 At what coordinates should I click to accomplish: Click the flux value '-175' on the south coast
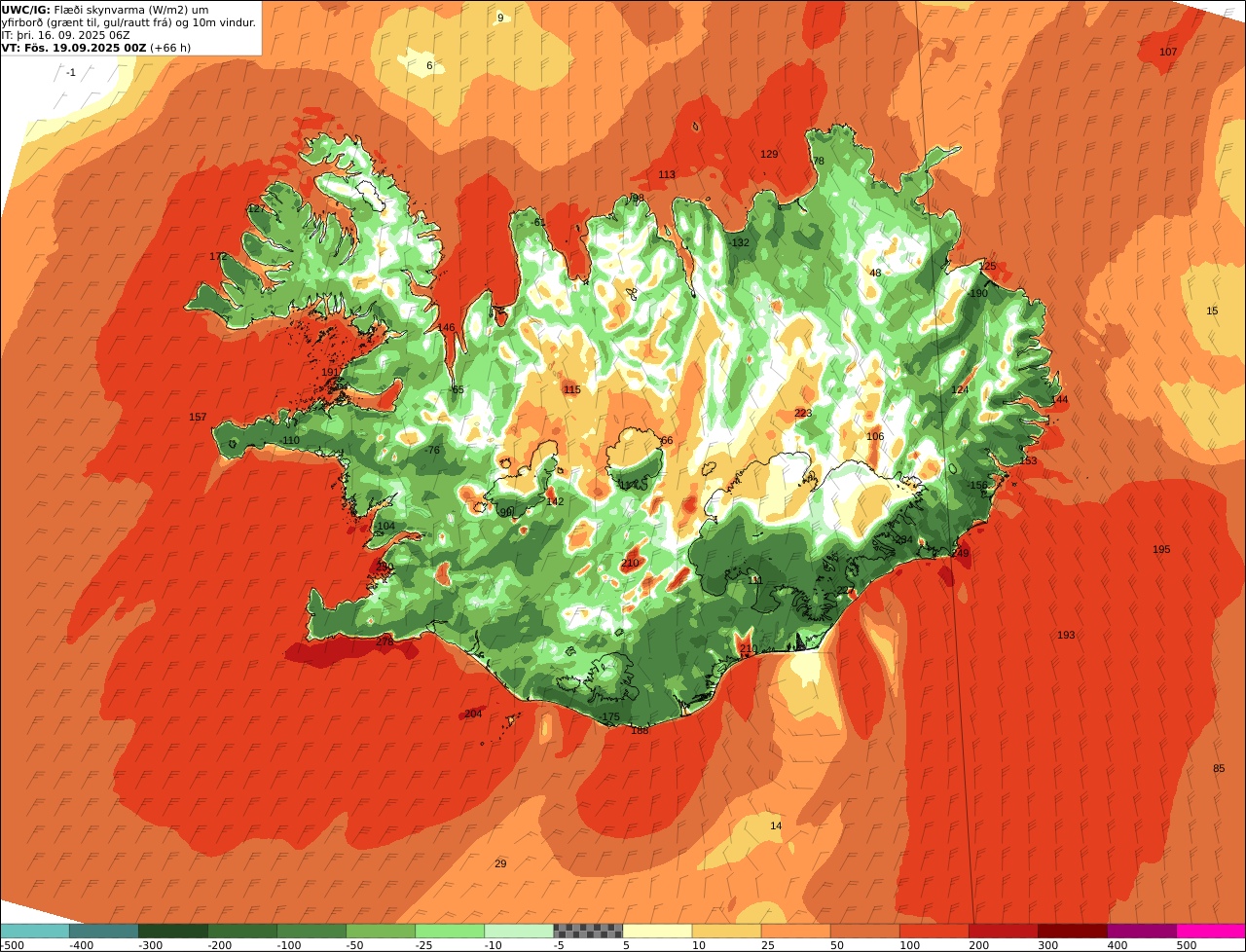pyautogui.click(x=608, y=716)
